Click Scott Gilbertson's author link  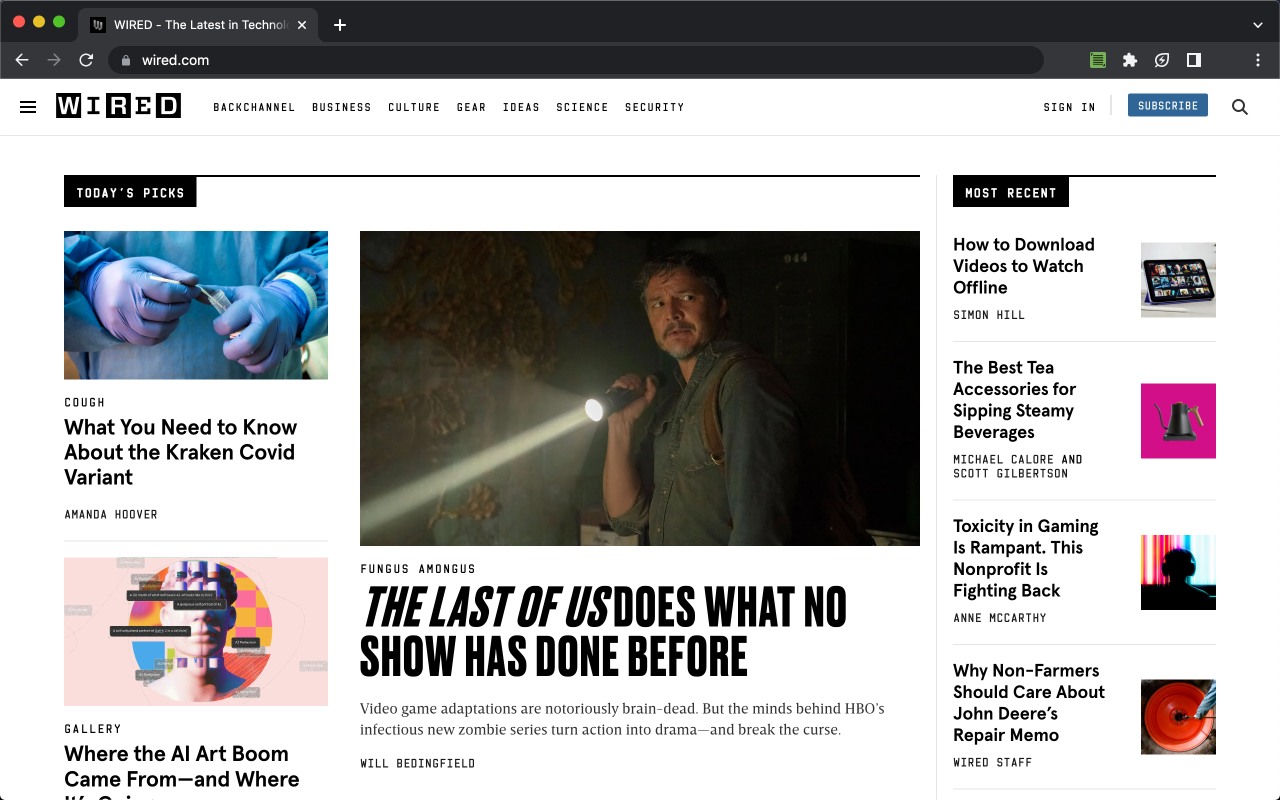1011,473
